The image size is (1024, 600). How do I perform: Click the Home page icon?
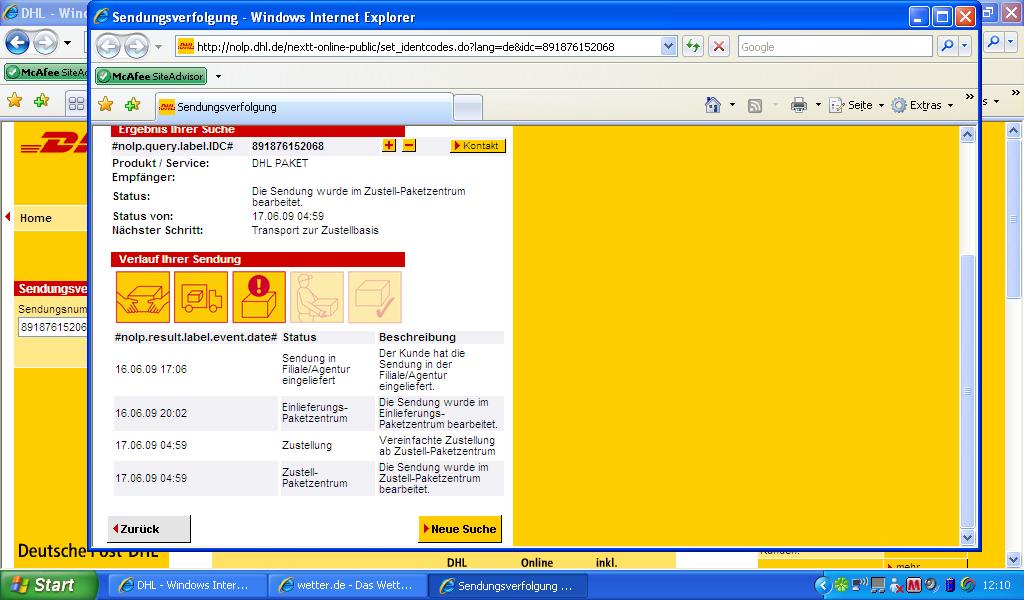(x=713, y=105)
